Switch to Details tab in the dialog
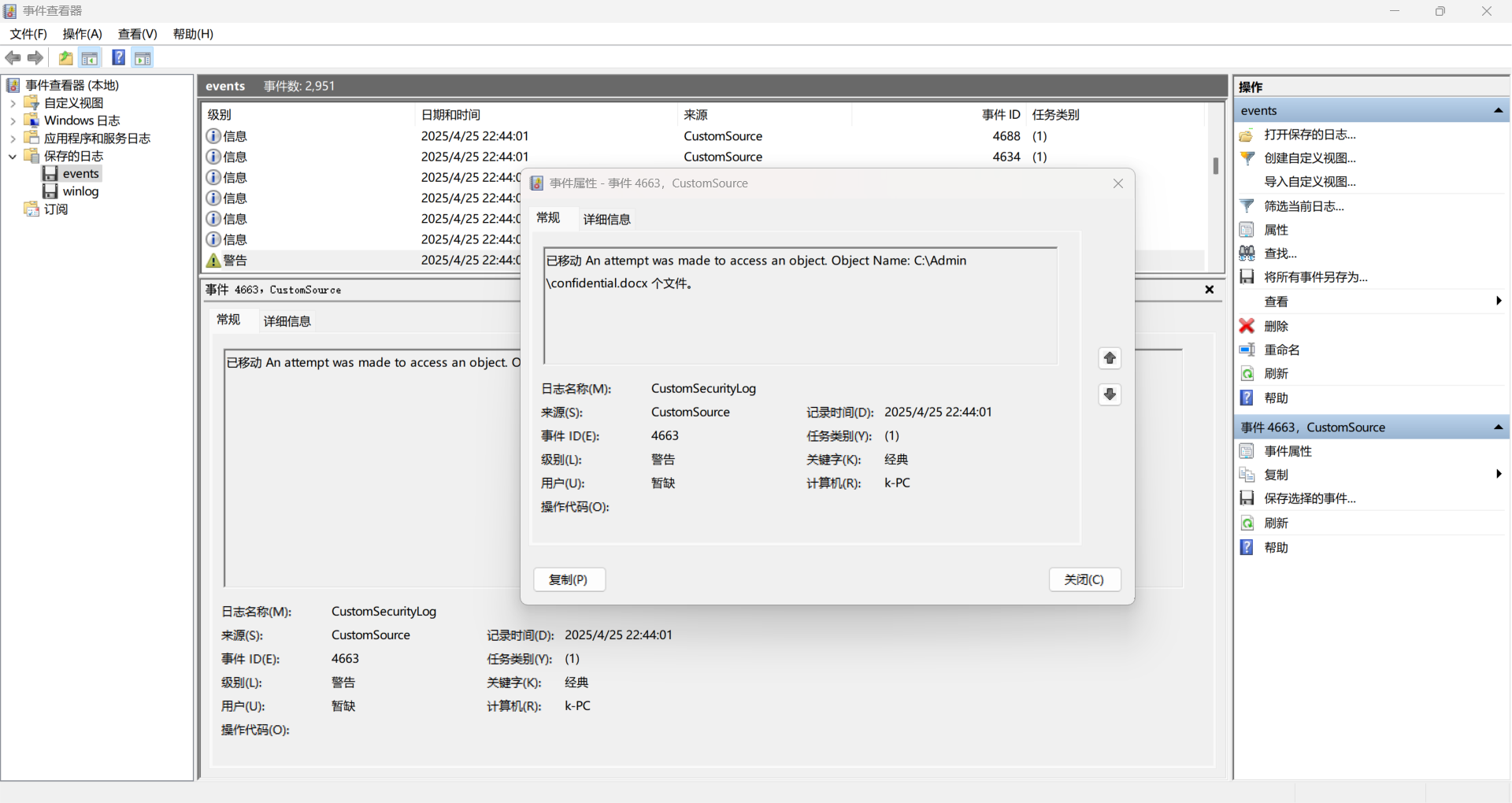 [x=606, y=219]
